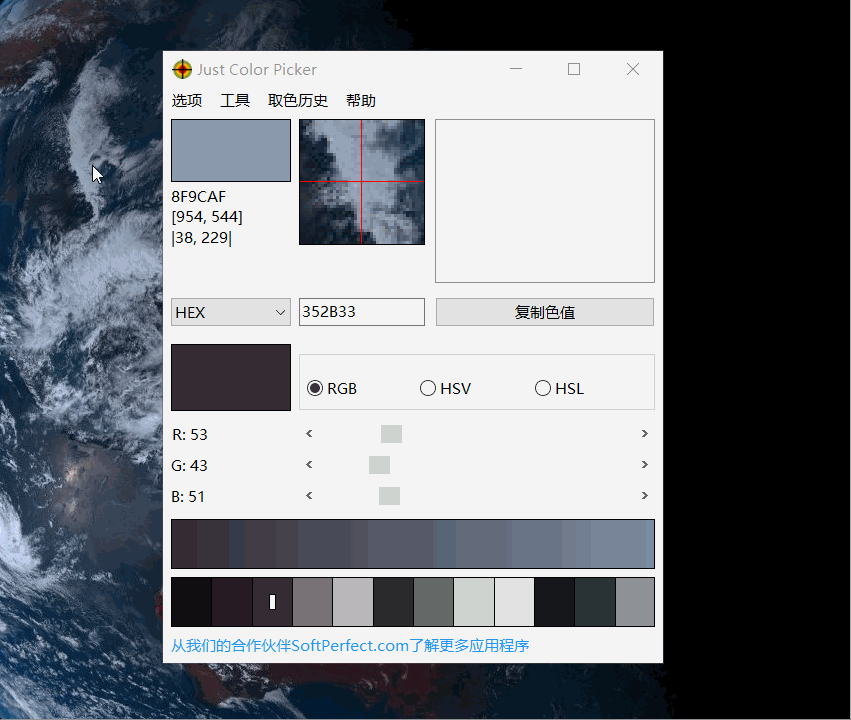Screen dimensions: 851x720
Task: Select the HSV color mode radio button
Action: 428,388
